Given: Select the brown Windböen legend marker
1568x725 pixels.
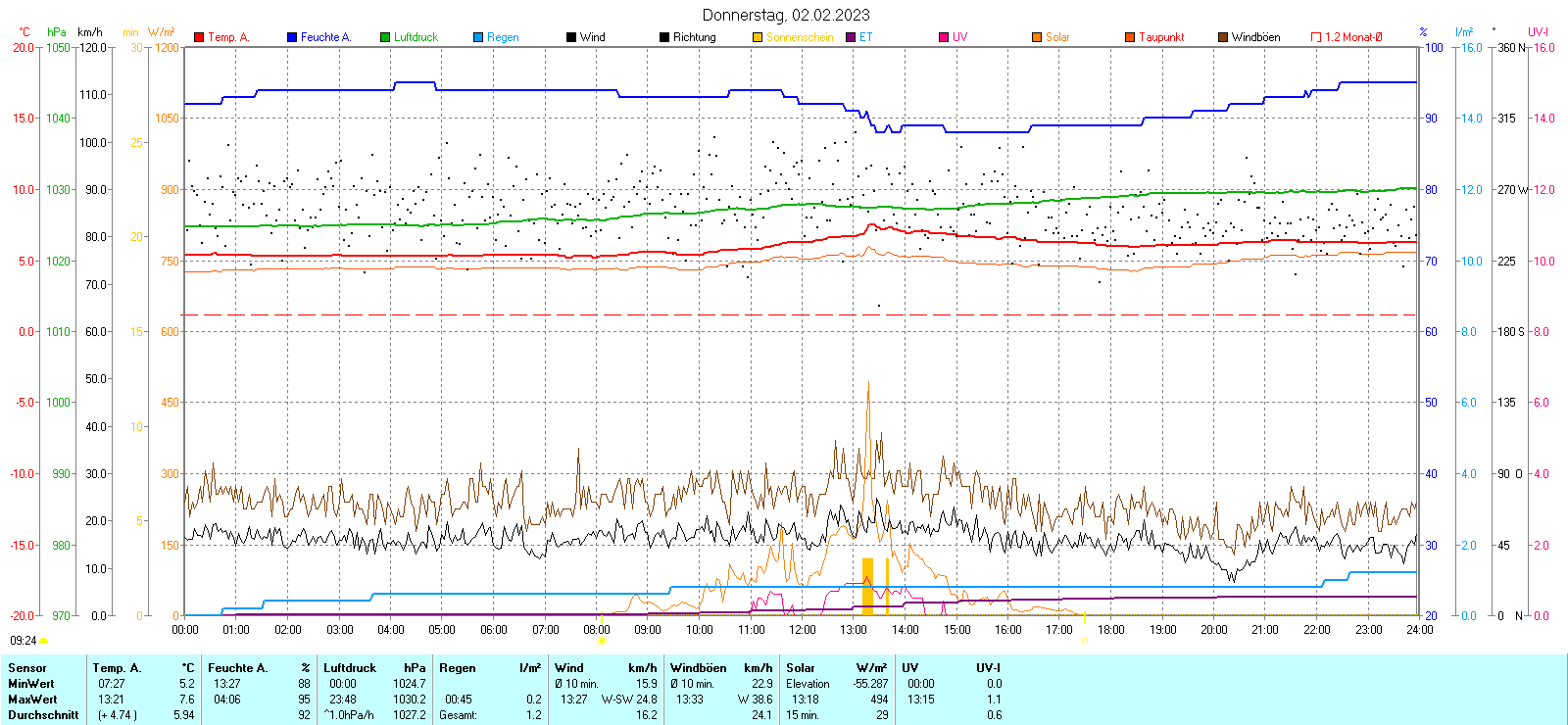Looking at the screenshot, I should [1223, 37].
